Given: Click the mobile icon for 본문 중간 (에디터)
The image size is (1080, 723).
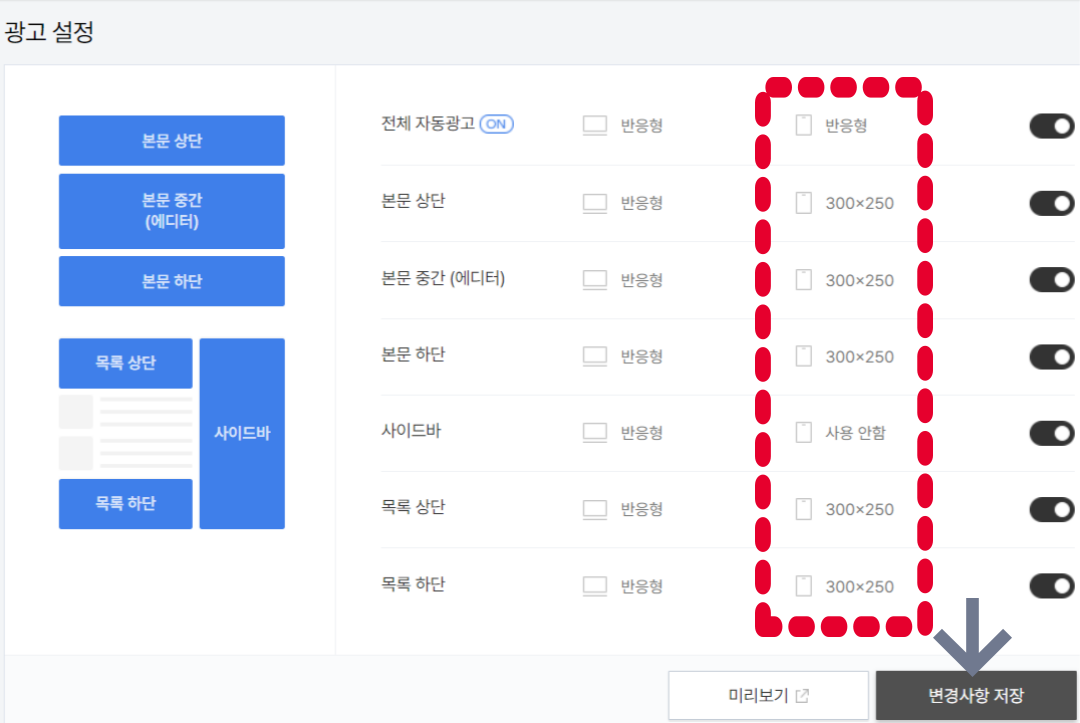Looking at the screenshot, I should 803,279.
